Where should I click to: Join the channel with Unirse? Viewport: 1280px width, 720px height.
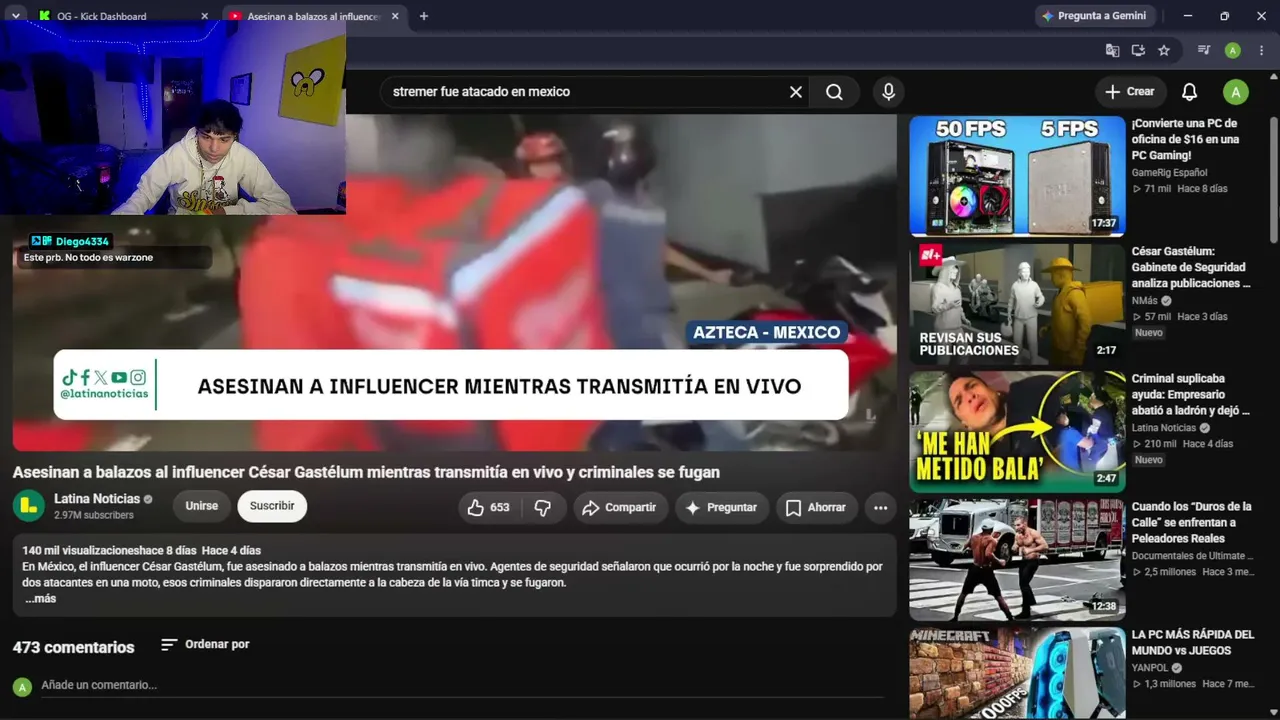tap(201, 506)
